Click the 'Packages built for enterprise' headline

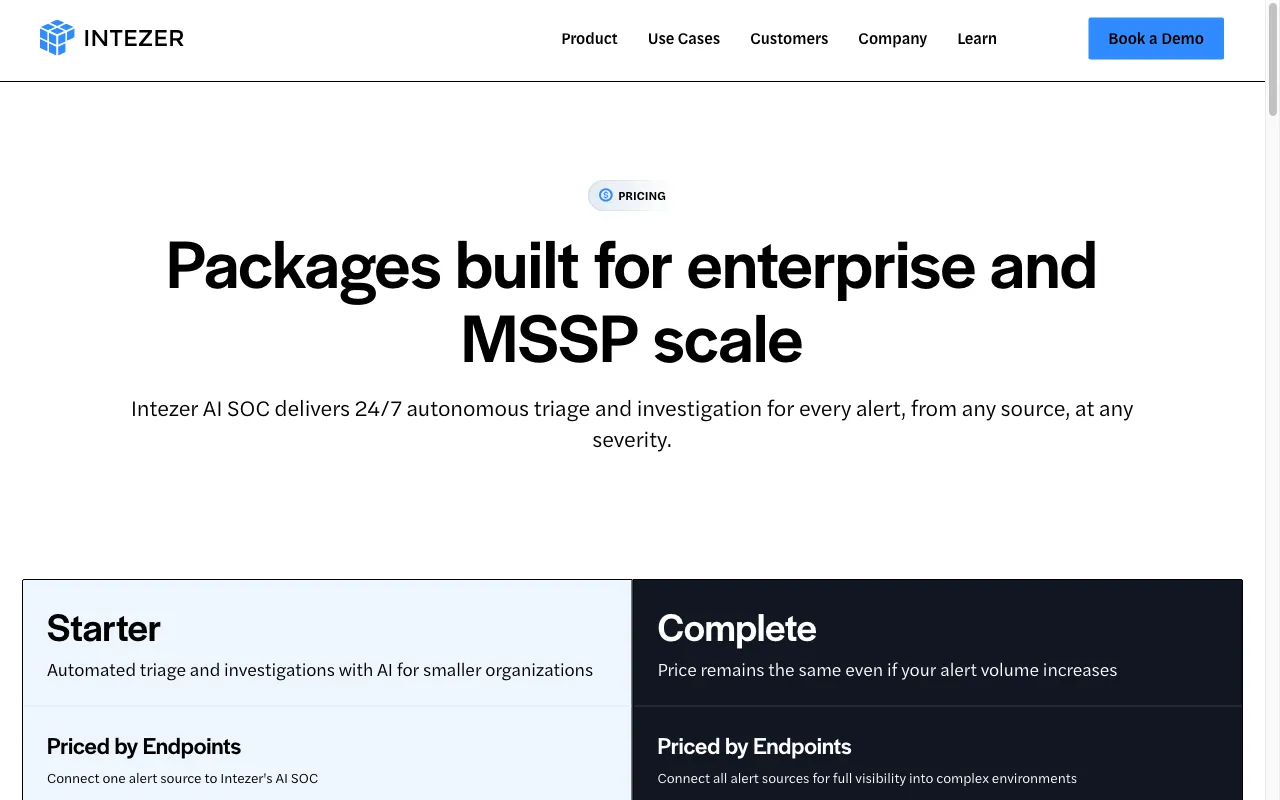pyautogui.click(x=631, y=303)
